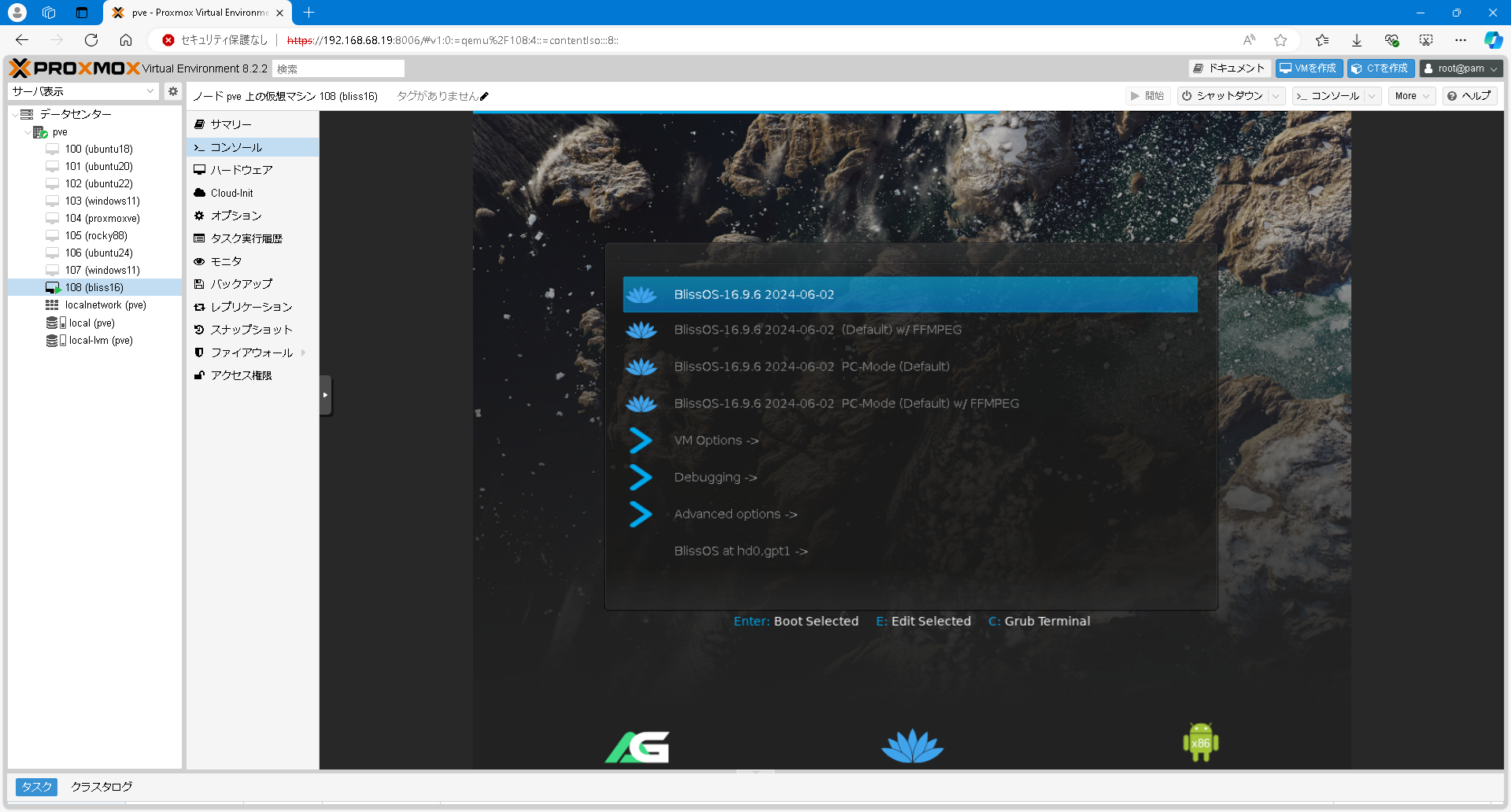Add page to favorites star icon
This screenshot has height=812, width=1511.
(1280, 40)
